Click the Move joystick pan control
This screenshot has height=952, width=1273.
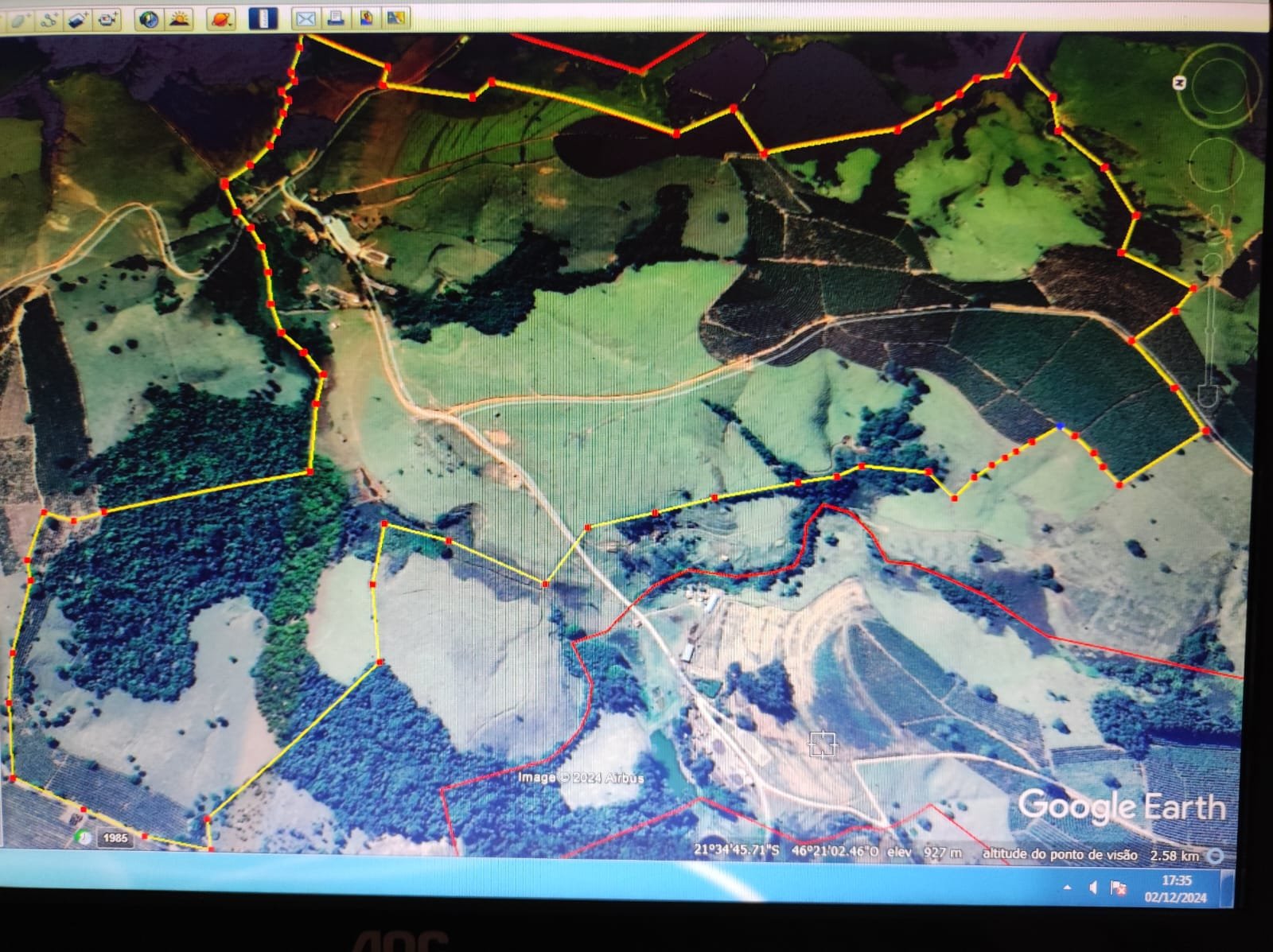pos(1217,165)
